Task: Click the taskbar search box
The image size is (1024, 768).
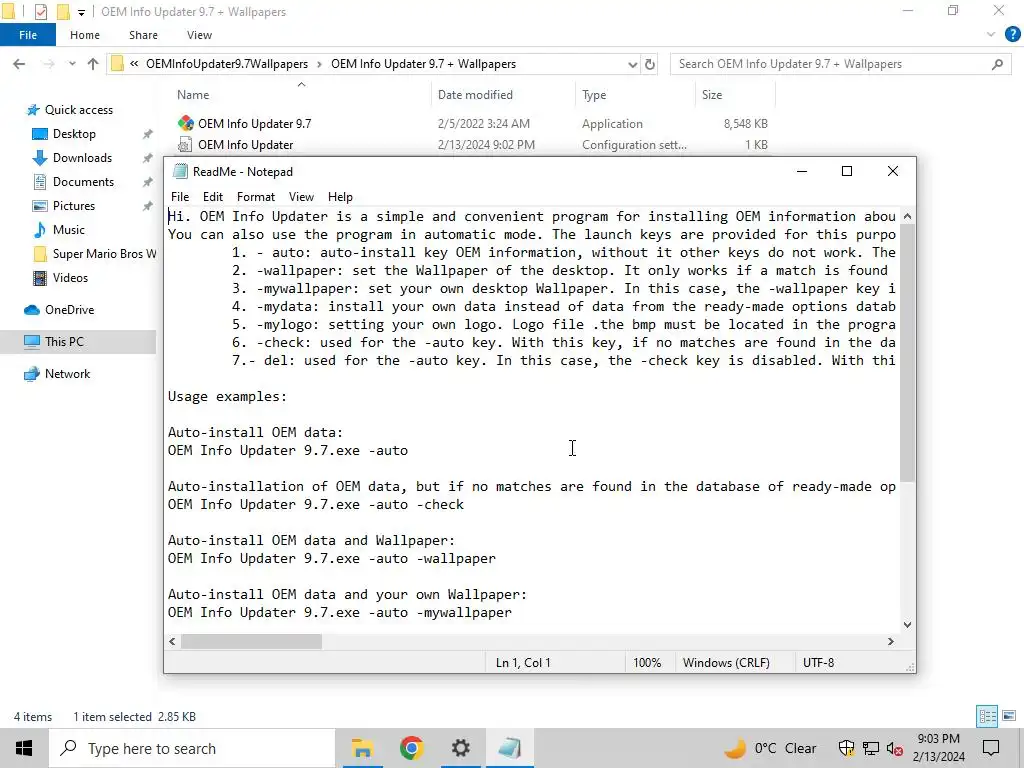Action: (x=192, y=748)
